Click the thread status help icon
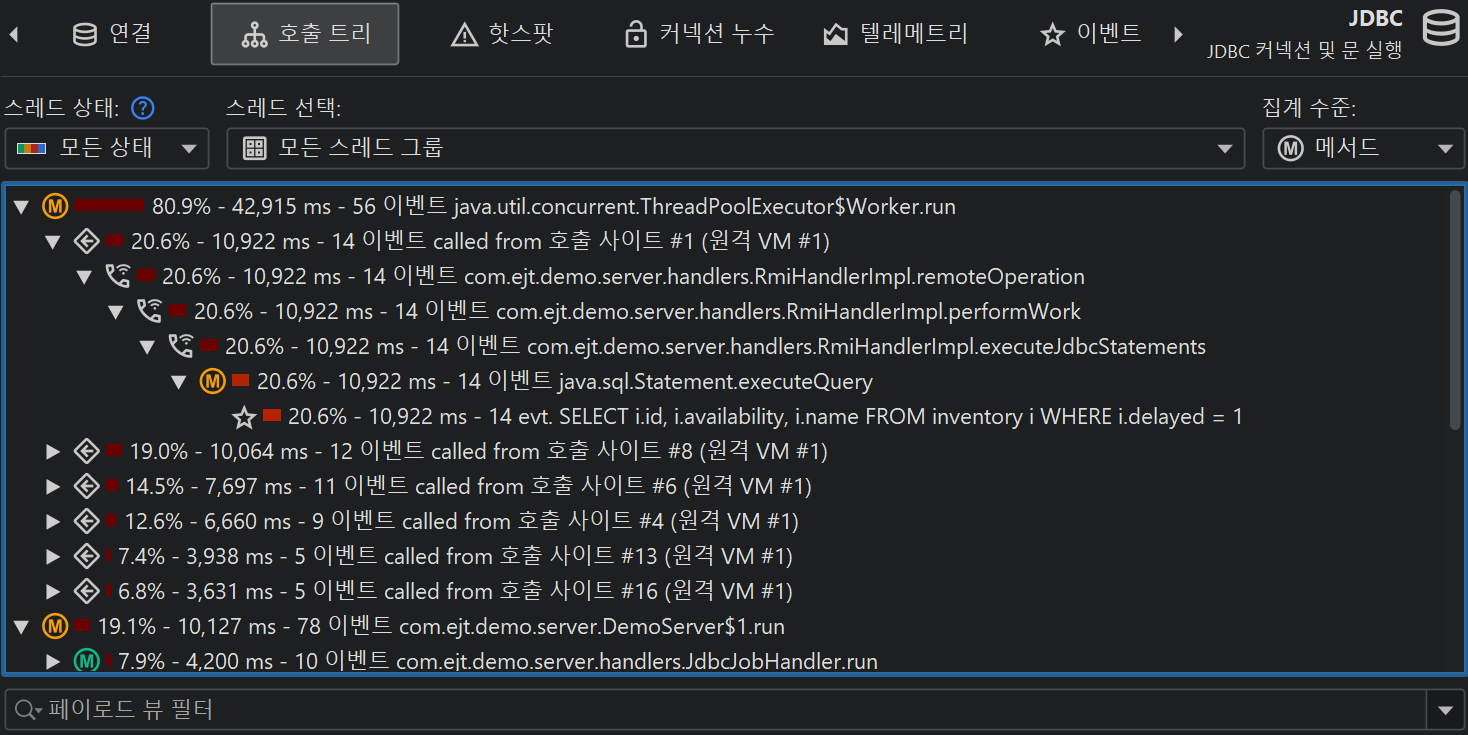 (143, 108)
